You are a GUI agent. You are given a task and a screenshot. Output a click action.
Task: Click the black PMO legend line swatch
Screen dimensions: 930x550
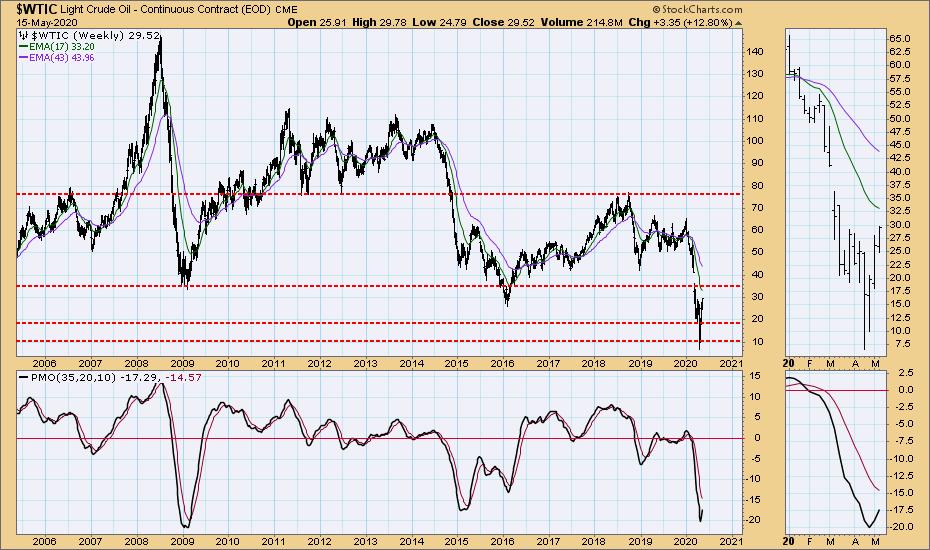pyautogui.click(x=24, y=377)
